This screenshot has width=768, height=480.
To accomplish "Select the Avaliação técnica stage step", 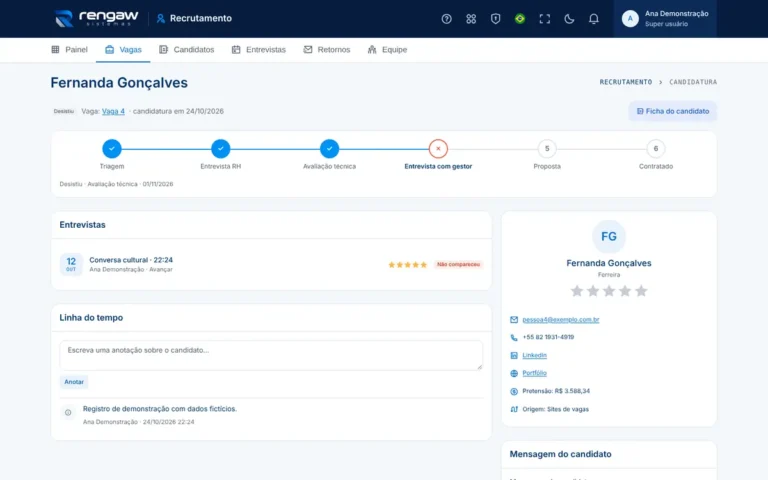I will tap(329, 148).
